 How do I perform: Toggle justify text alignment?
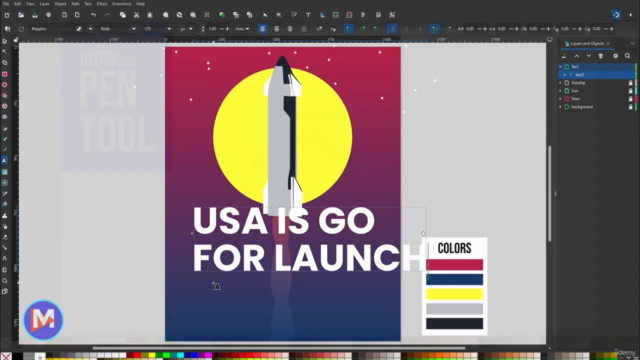coord(304,29)
